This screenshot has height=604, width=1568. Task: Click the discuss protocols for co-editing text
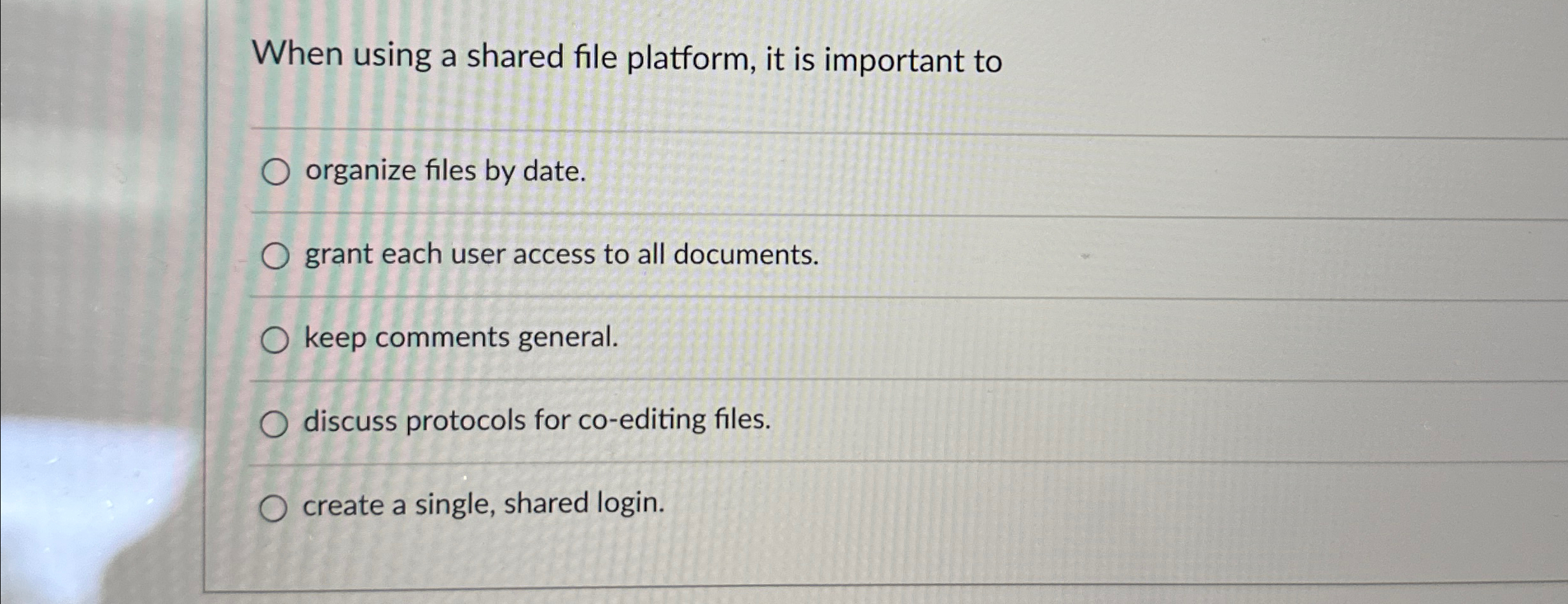(x=536, y=421)
